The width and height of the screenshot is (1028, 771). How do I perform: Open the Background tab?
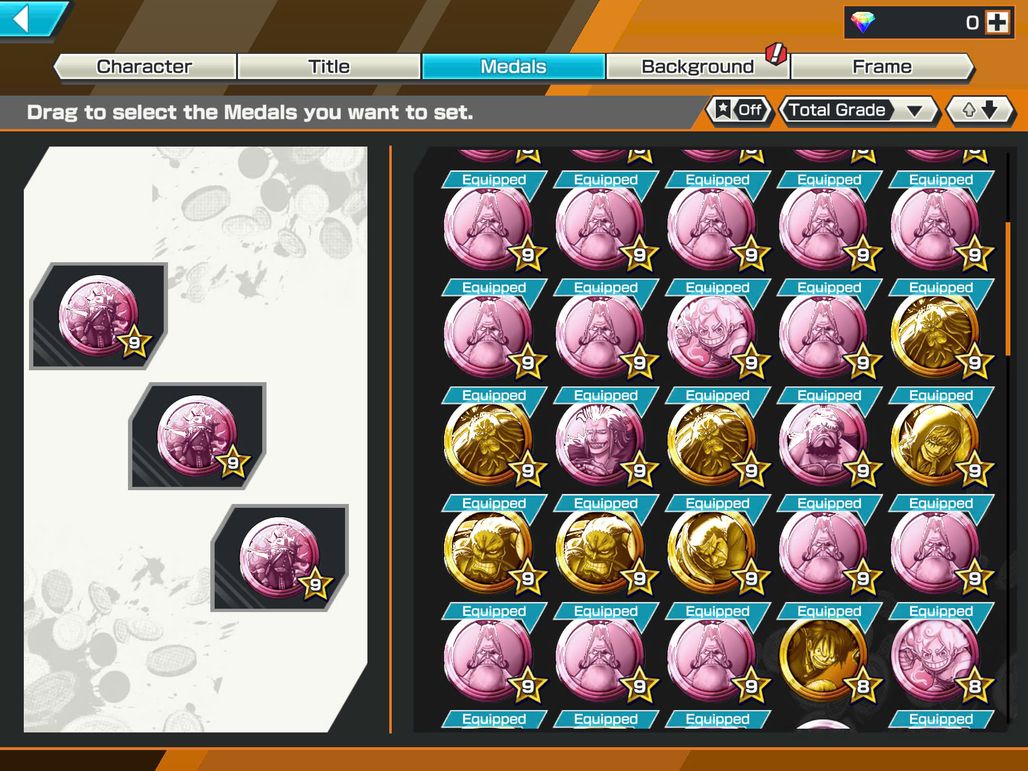click(698, 66)
